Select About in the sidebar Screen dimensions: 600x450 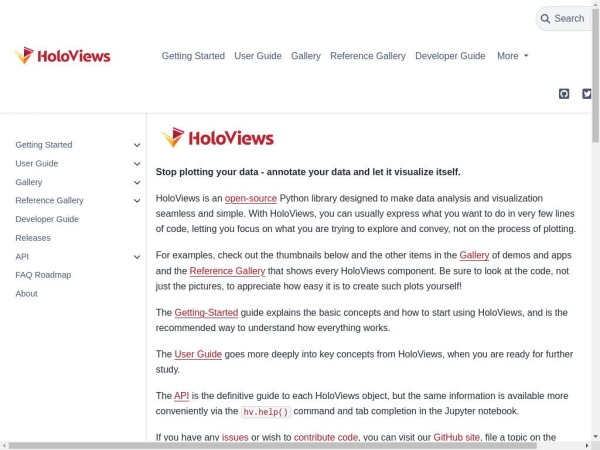26,293
